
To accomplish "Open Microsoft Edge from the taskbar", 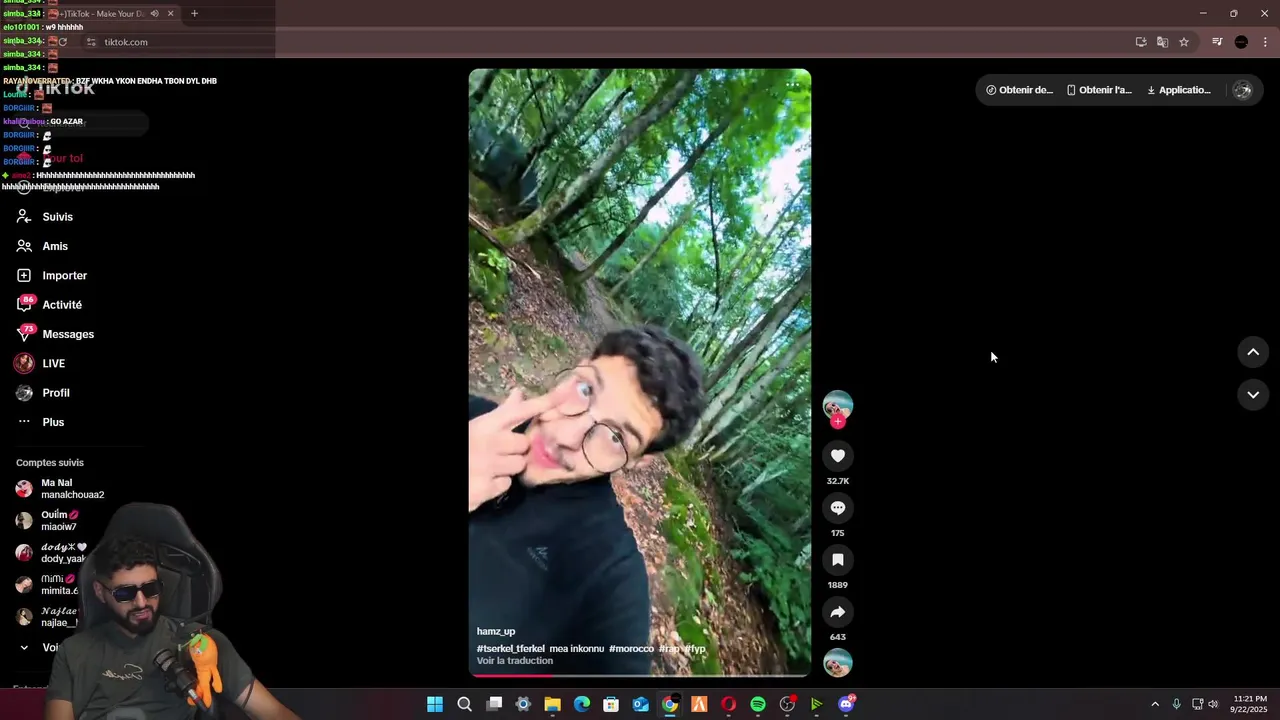I will click(582, 705).
